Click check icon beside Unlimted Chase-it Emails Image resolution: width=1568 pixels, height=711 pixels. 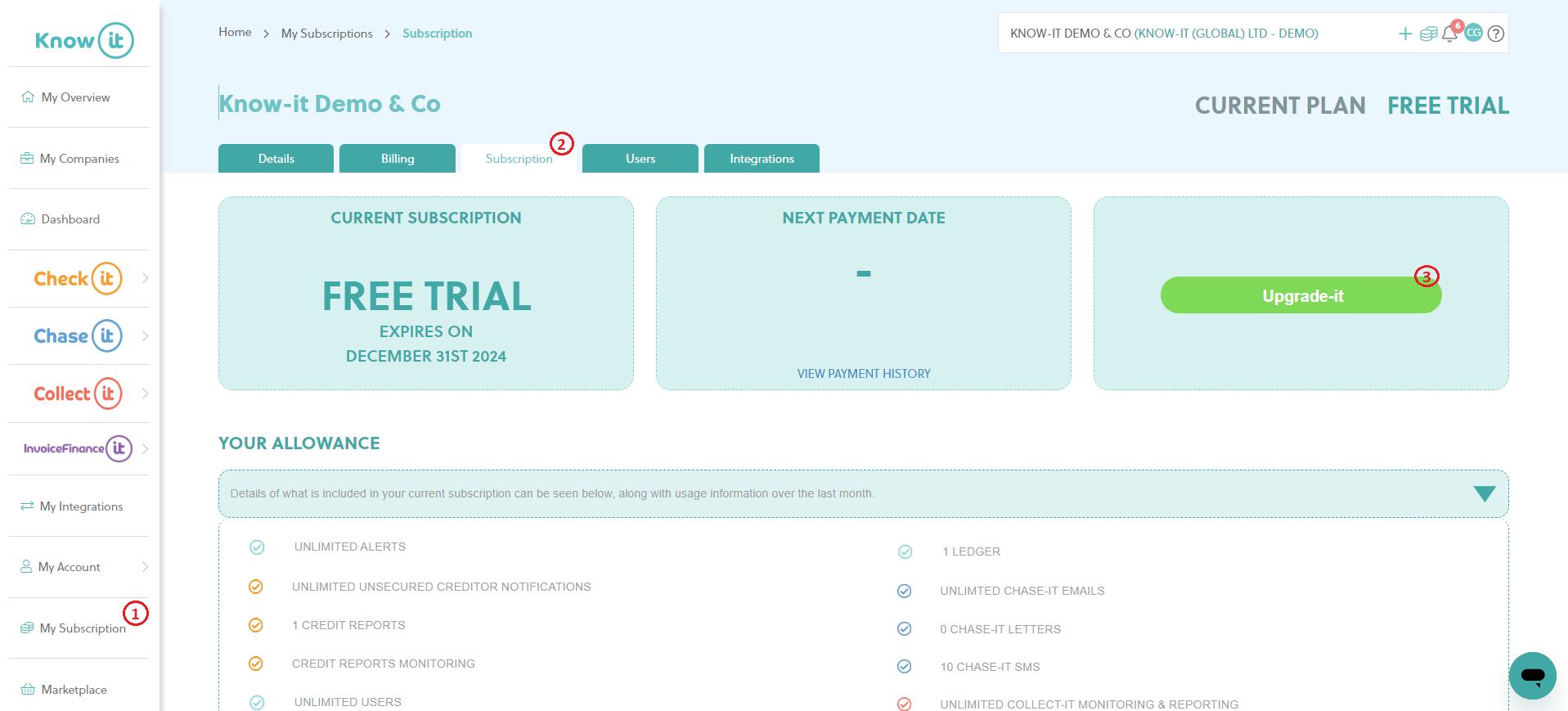point(905,591)
